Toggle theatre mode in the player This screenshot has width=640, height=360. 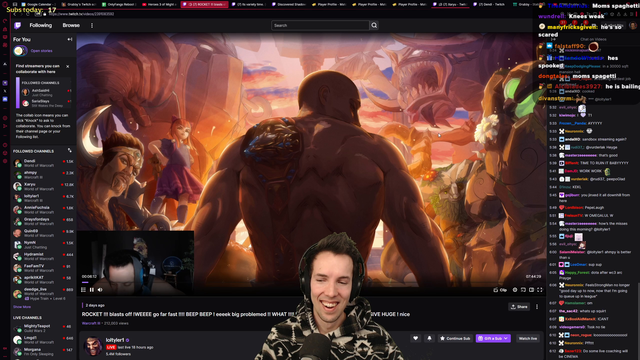[x=531, y=290]
